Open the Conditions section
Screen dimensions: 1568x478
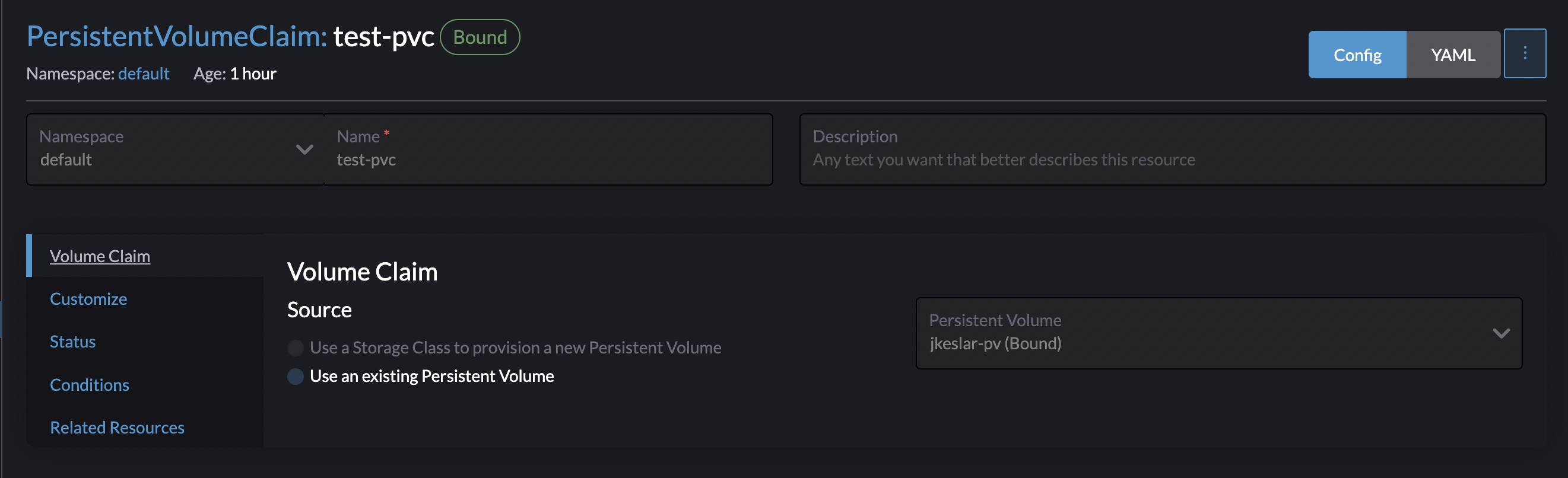pyautogui.click(x=90, y=384)
